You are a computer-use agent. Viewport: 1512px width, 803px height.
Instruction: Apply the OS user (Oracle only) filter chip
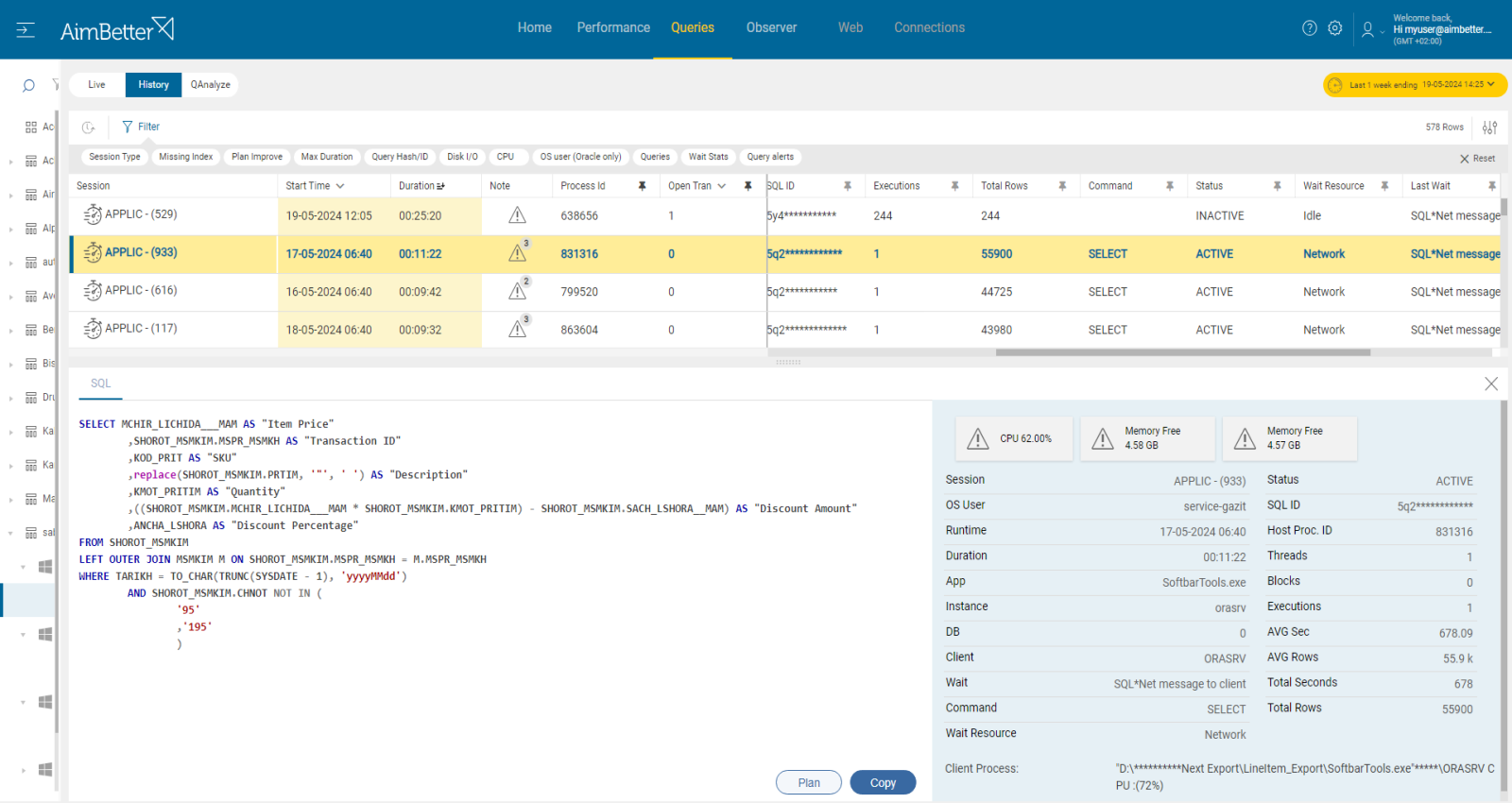580,157
